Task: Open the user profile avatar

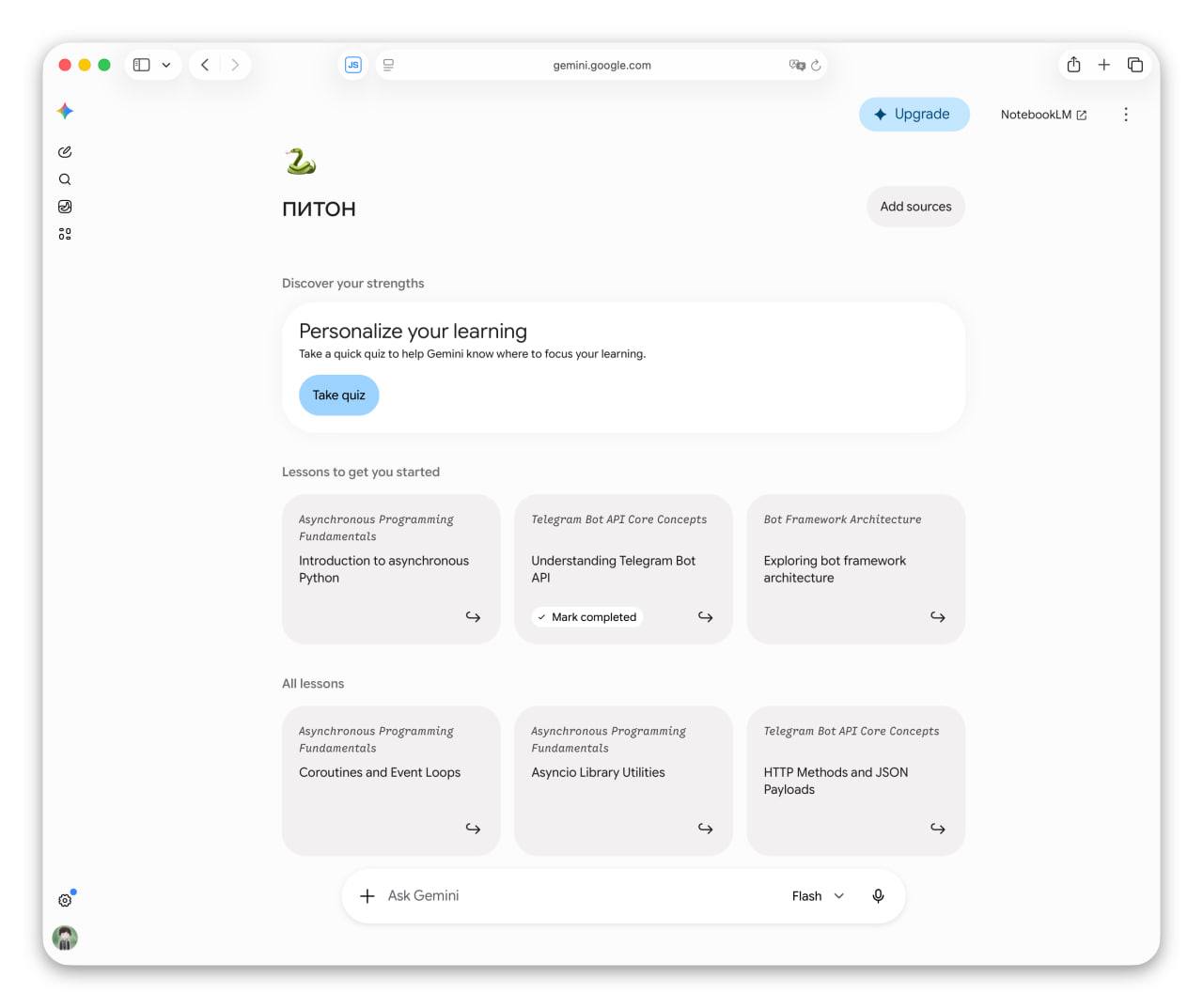Action: [65, 938]
